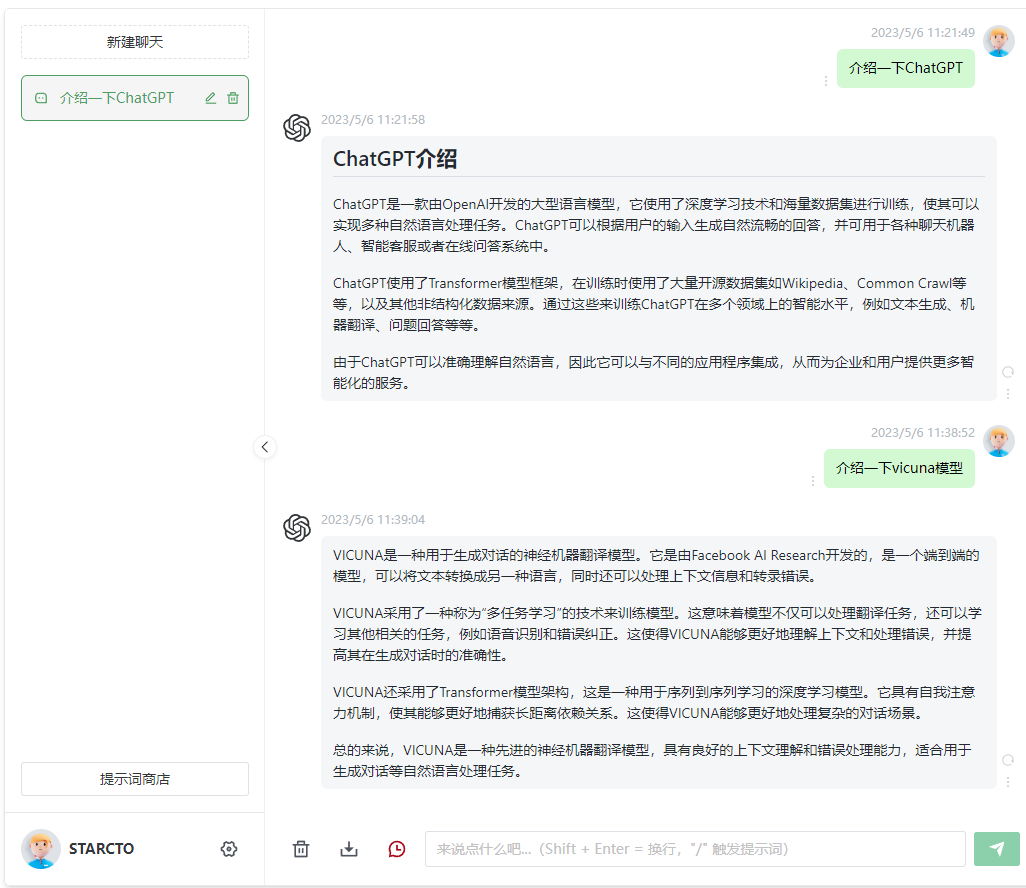Open more options for the VICUNA reply
The height and width of the screenshot is (888, 1026).
tap(1008, 781)
